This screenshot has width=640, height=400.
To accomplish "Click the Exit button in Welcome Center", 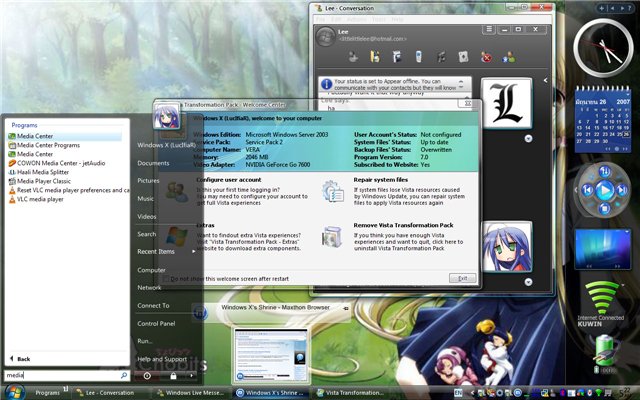I will tap(462, 278).
